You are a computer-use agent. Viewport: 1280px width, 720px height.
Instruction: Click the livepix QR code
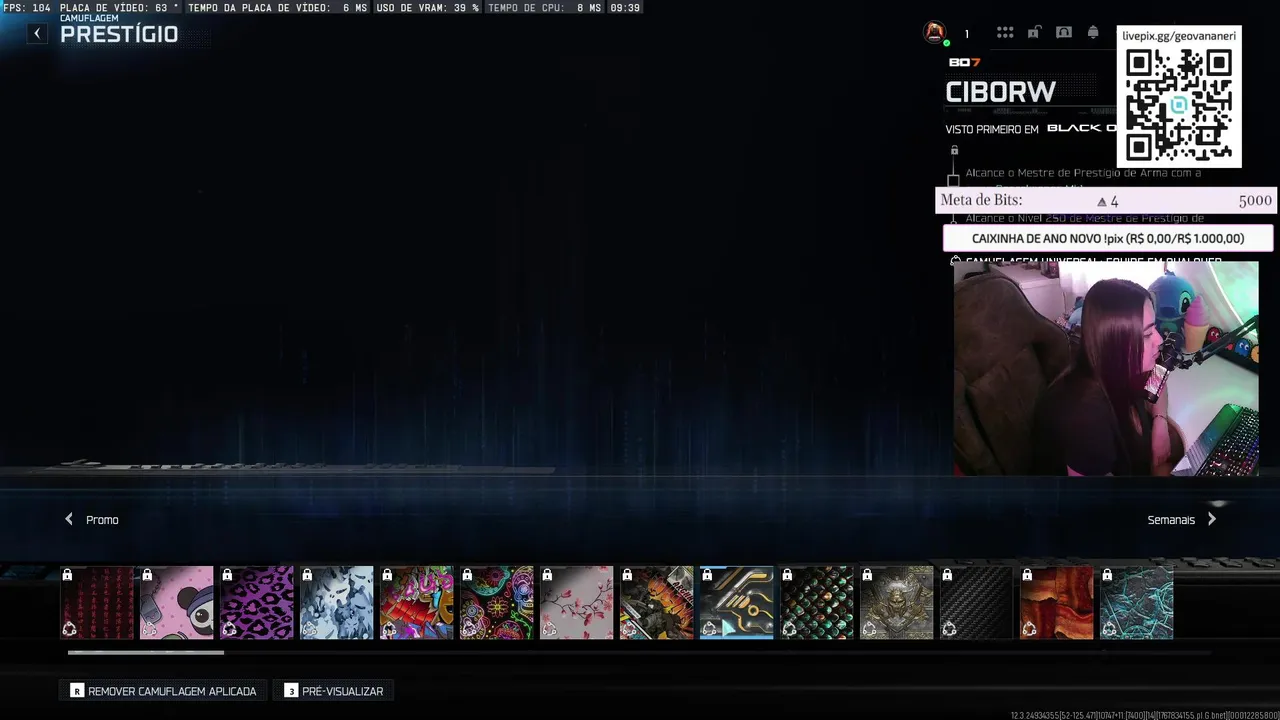(x=1179, y=105)
